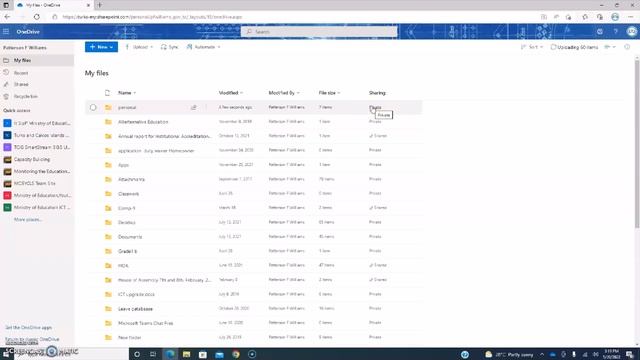Image resolution: width=640 pixels, height=360 pixels.
Task: Go to Recent in the sidebar
Action: coord(21,73)
